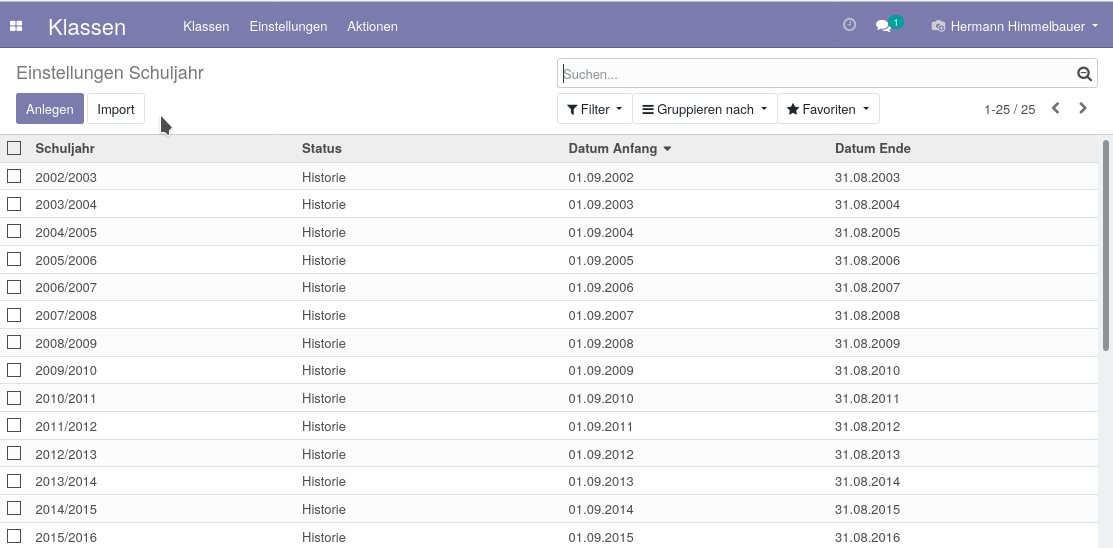Go to next page arrow
The image size is (1113, 548).
click(x=1082, y=108)
